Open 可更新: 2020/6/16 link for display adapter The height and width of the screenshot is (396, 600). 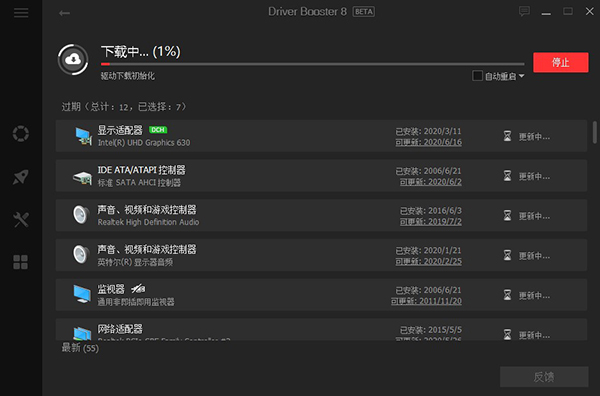point(428,142)
